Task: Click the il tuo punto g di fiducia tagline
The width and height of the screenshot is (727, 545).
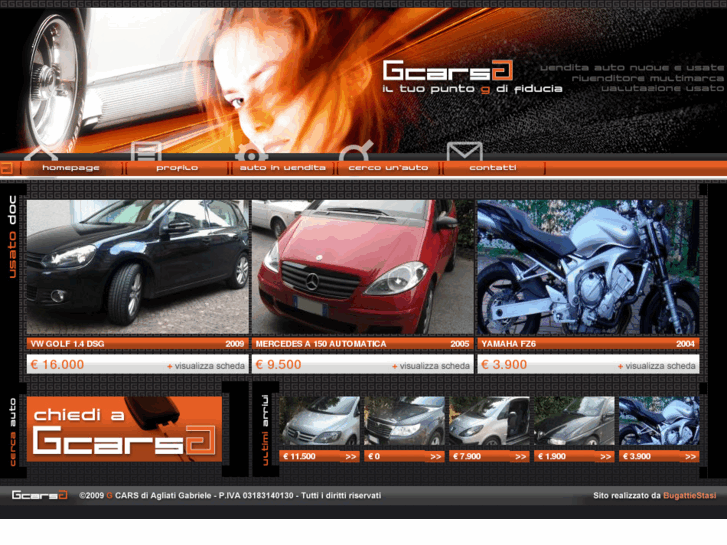Action: (472, 89)
